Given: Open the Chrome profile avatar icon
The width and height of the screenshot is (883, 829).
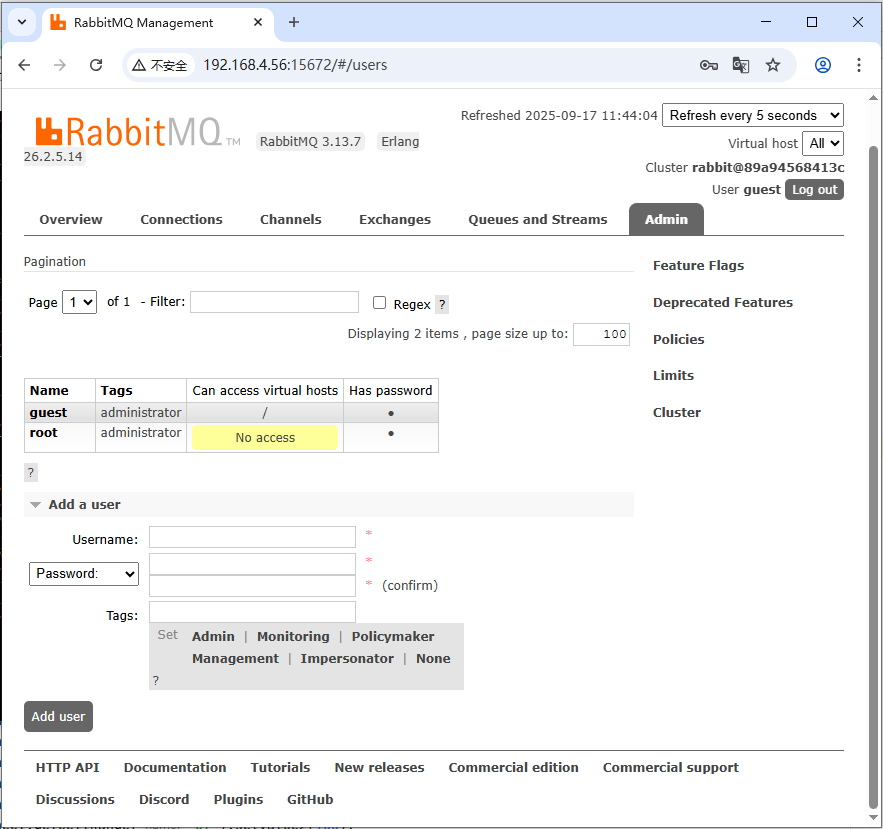Looking at the screenshot, I should (823, 65).
